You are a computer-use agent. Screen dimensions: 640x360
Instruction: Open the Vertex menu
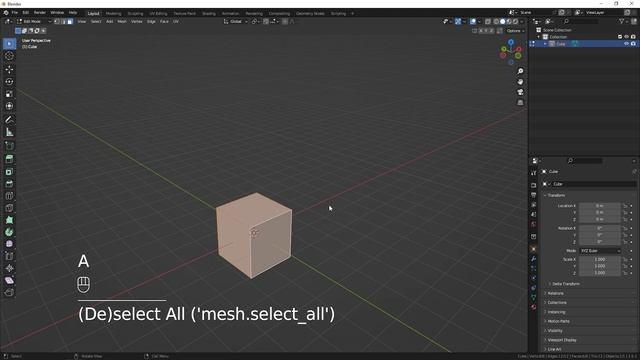click(137, 21)
